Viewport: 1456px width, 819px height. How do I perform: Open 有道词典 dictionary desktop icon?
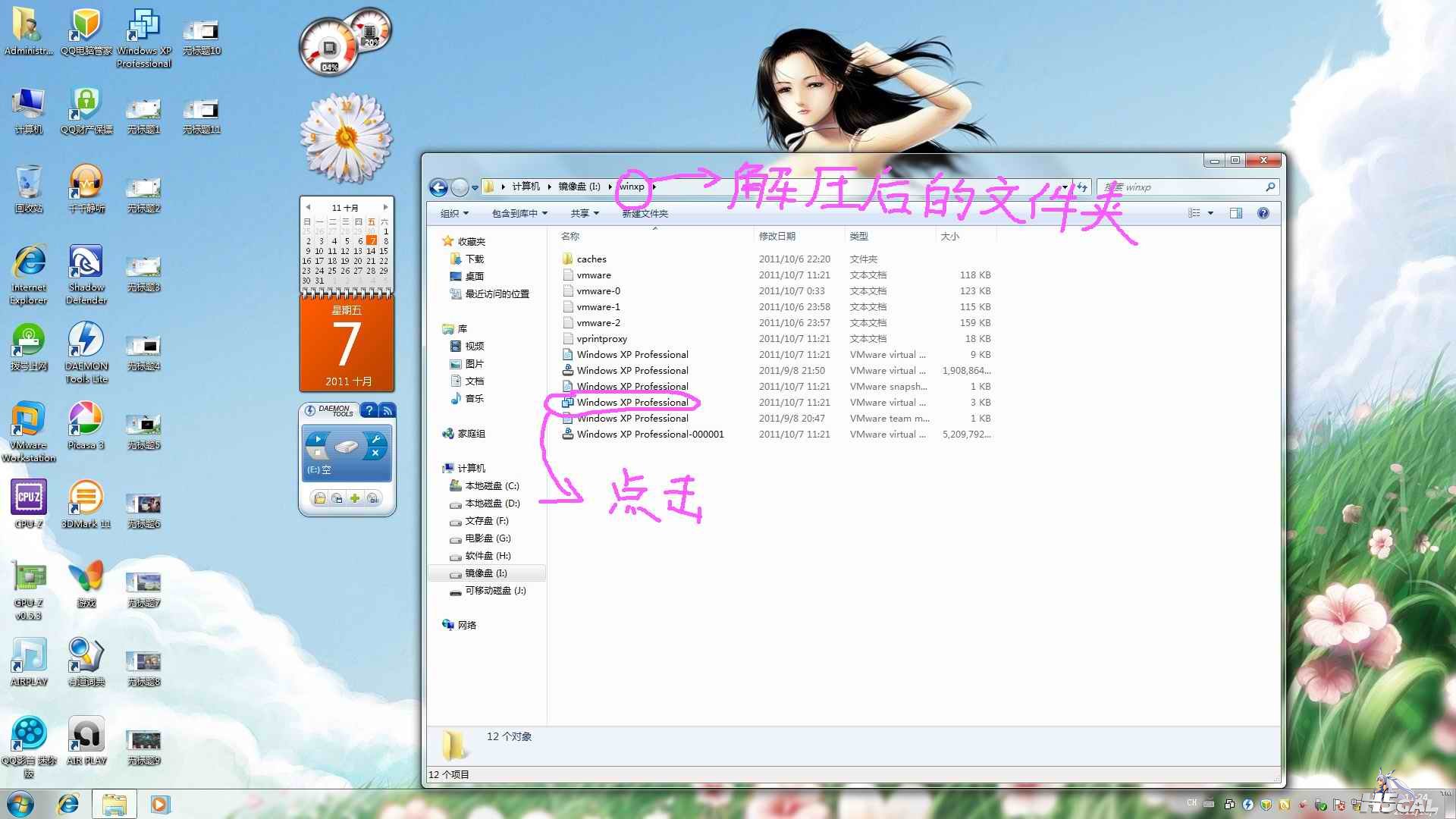tap(86, 662)
